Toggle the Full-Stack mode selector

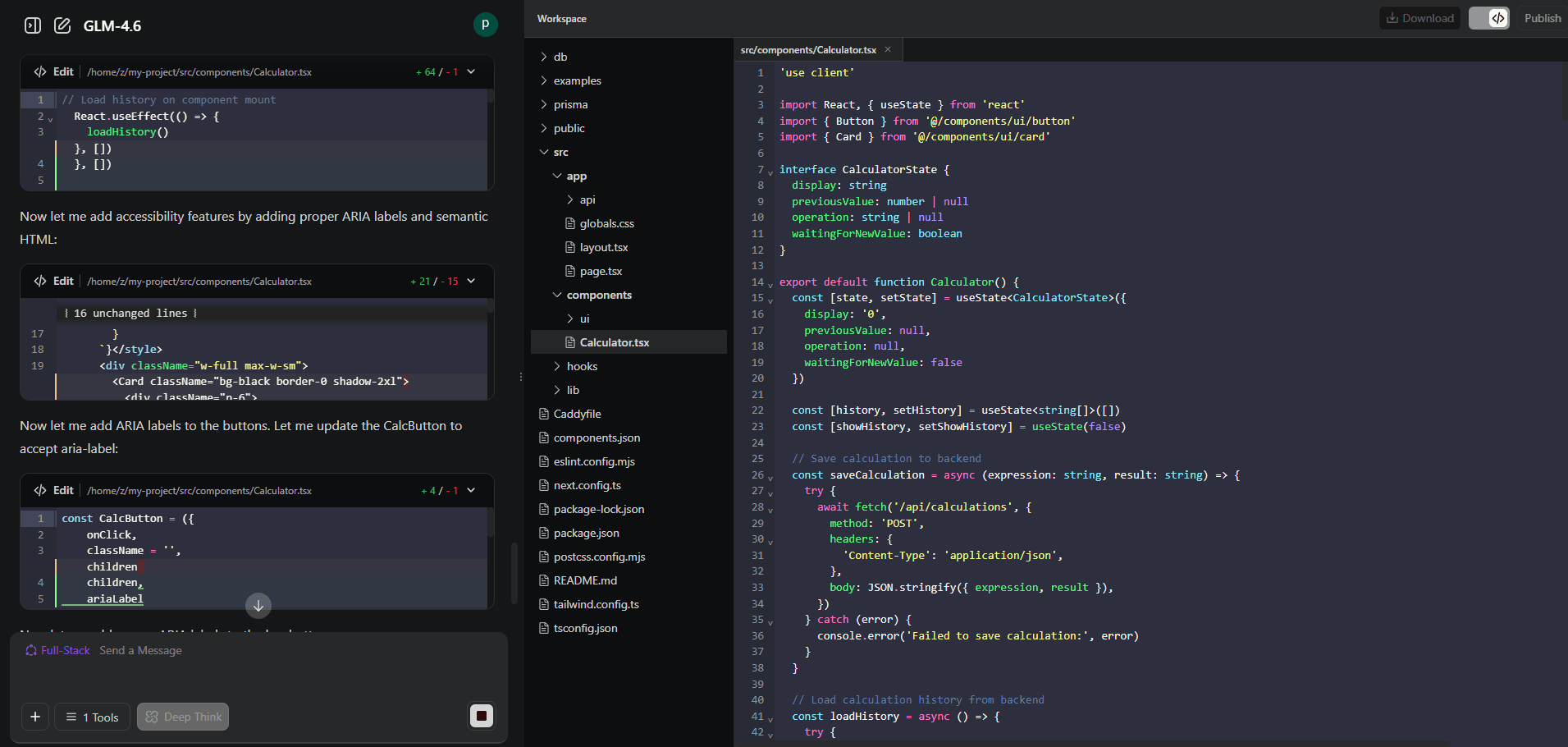pos(57,650)
